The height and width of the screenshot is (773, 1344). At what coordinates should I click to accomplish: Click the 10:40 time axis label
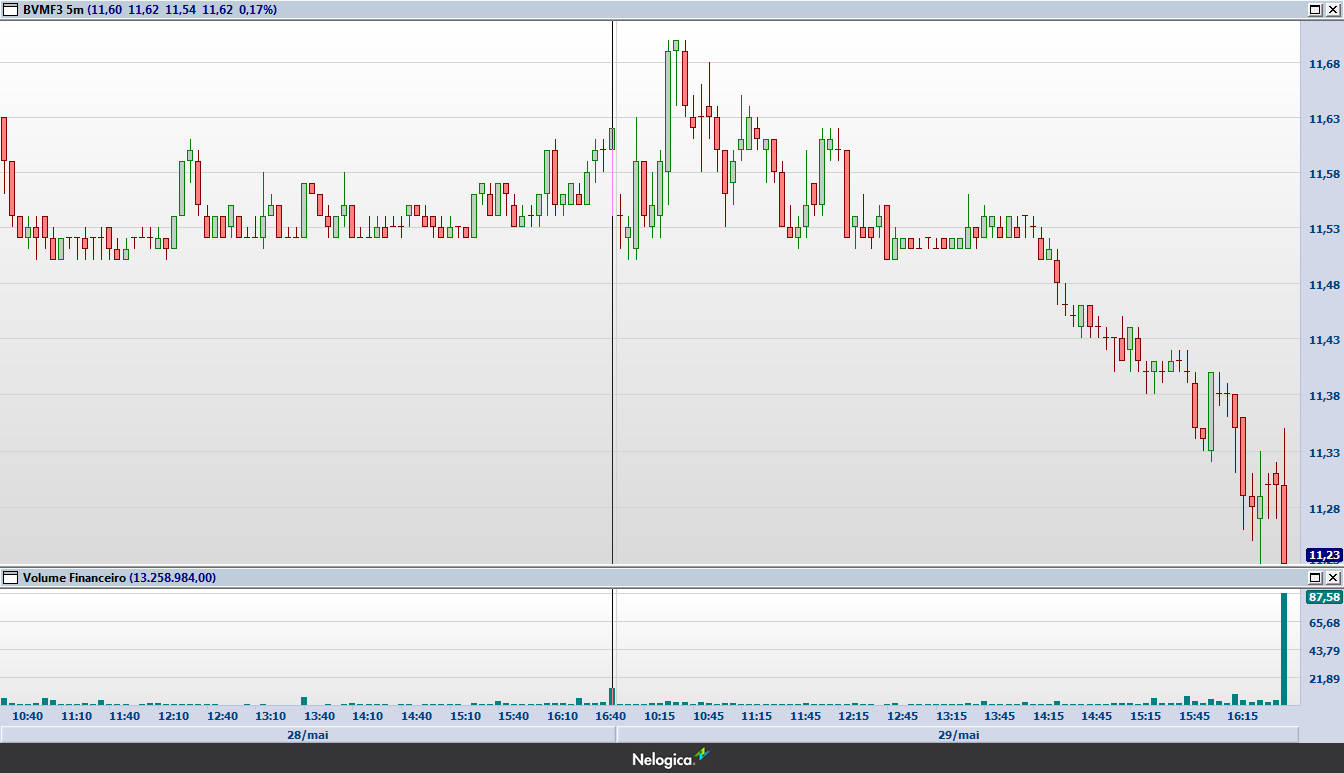pyautogui.click(x=27, y=716)
